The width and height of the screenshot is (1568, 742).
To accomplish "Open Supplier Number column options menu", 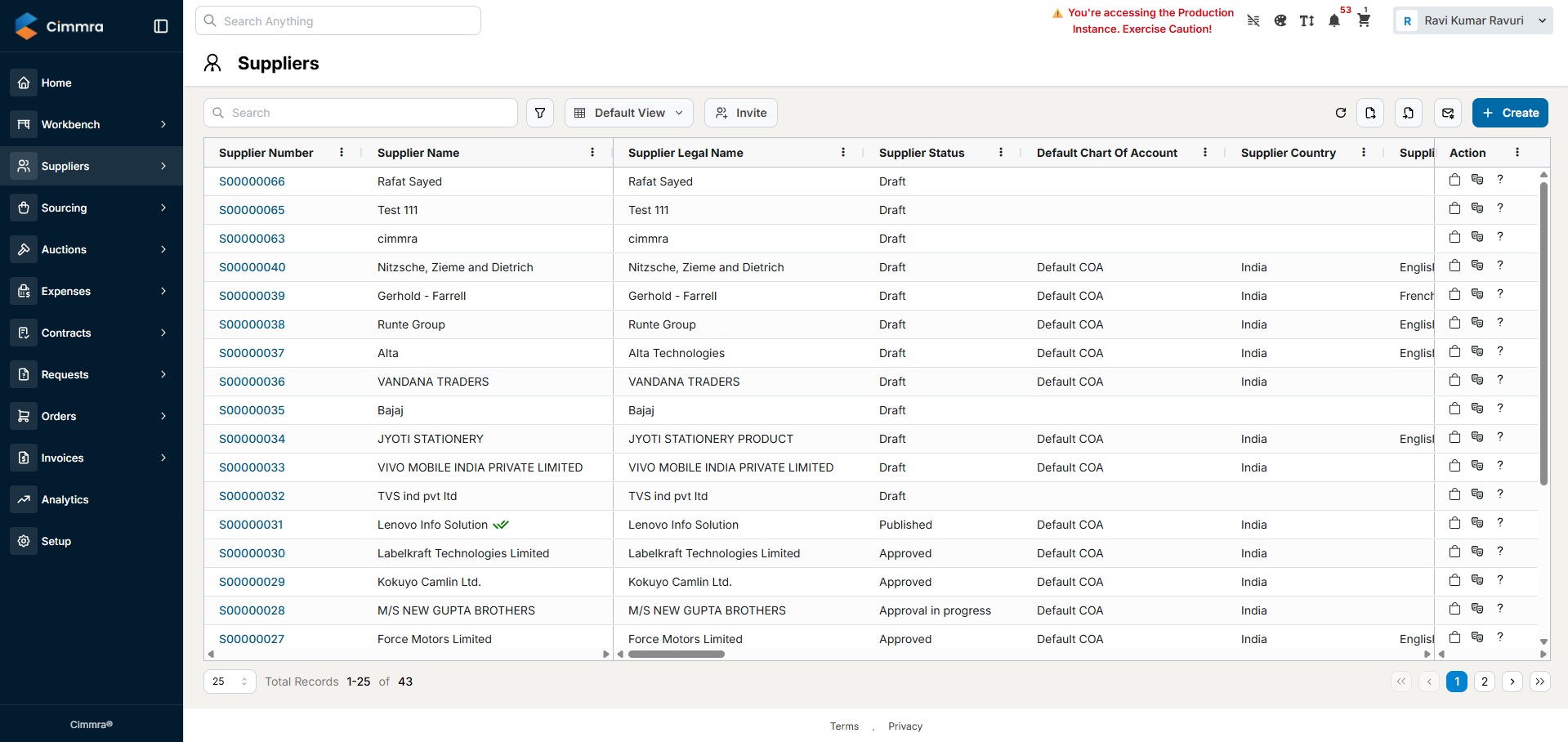I will 342,153.
